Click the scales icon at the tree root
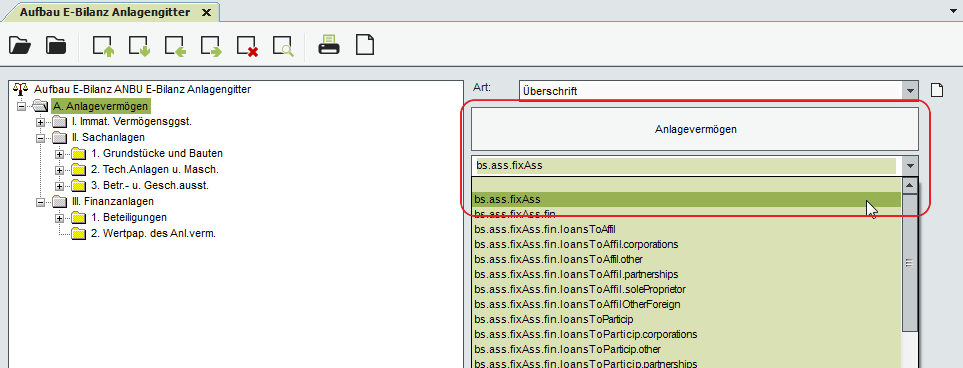 click(x=20, y=89)
